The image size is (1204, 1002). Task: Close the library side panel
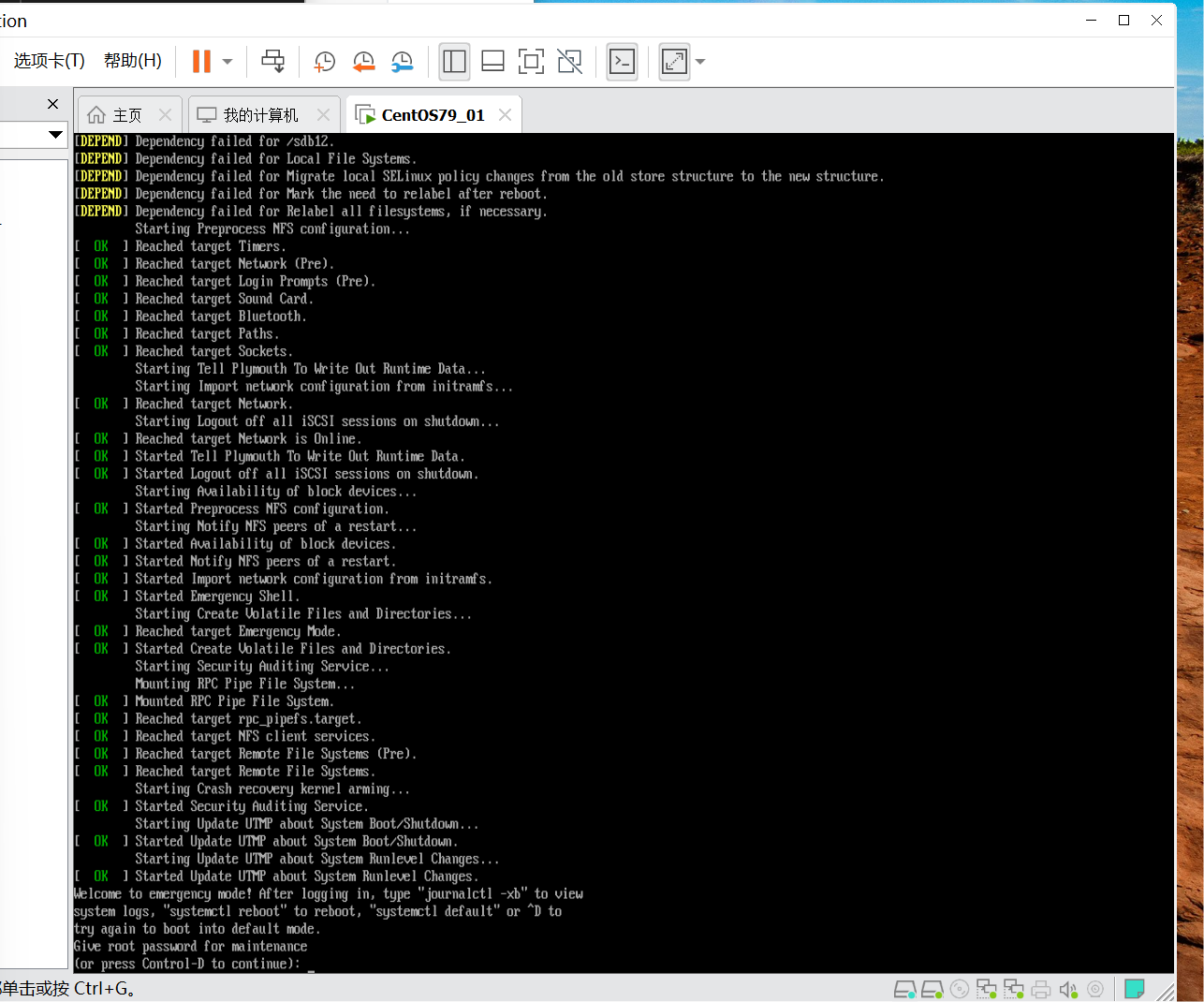[52, 104]
